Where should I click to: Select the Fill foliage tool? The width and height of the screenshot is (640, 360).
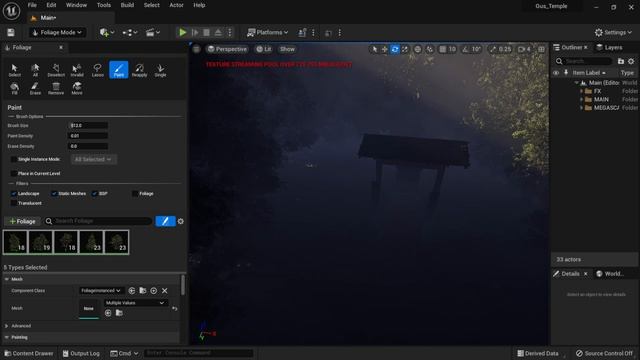point(14,88)
